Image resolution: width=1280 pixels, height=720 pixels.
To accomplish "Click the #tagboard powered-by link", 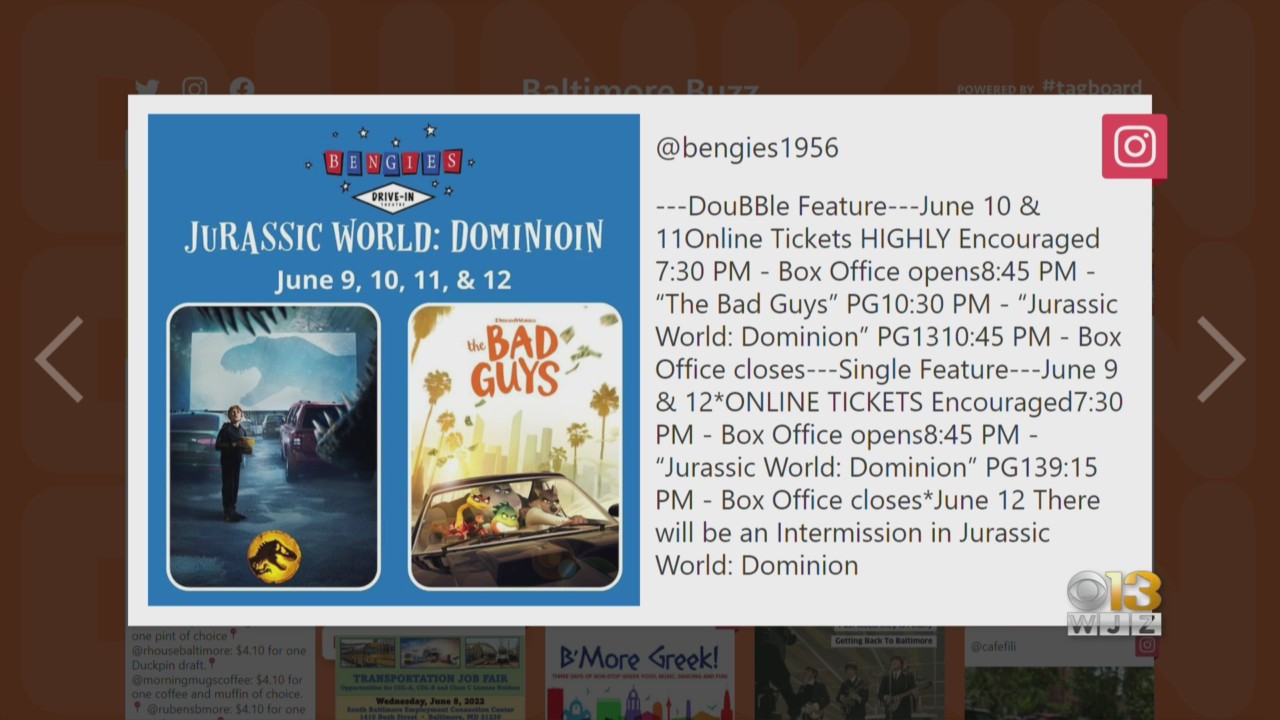I will pyautogui.click(x=1093, y=87).
